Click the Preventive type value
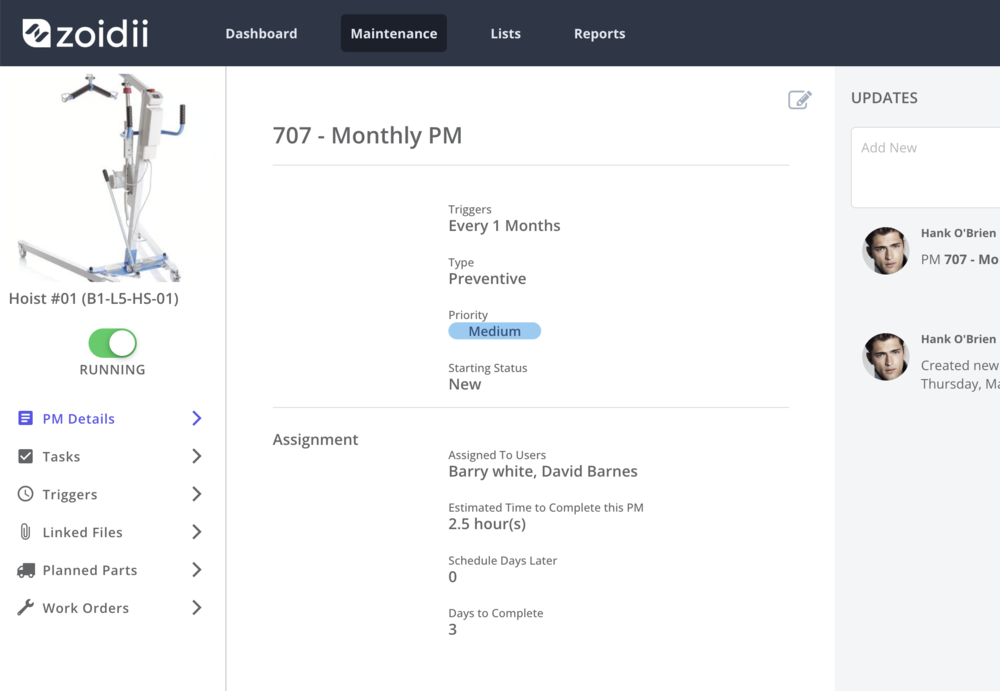Viewport: 1000px width, 691px height. (487, 279)
